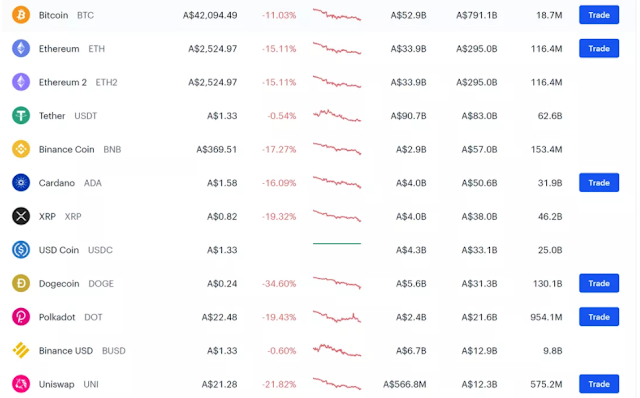Select the Ethereum diamond logo icon
640x398 pixels.
coord(21,49)
